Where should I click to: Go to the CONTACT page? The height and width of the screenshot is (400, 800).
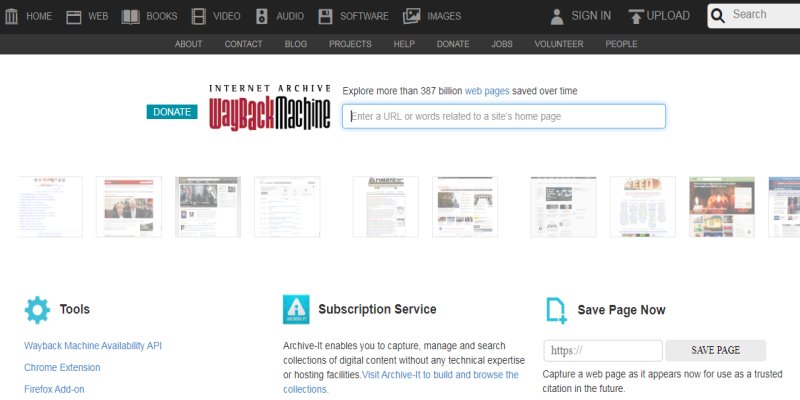coord(243,44)
